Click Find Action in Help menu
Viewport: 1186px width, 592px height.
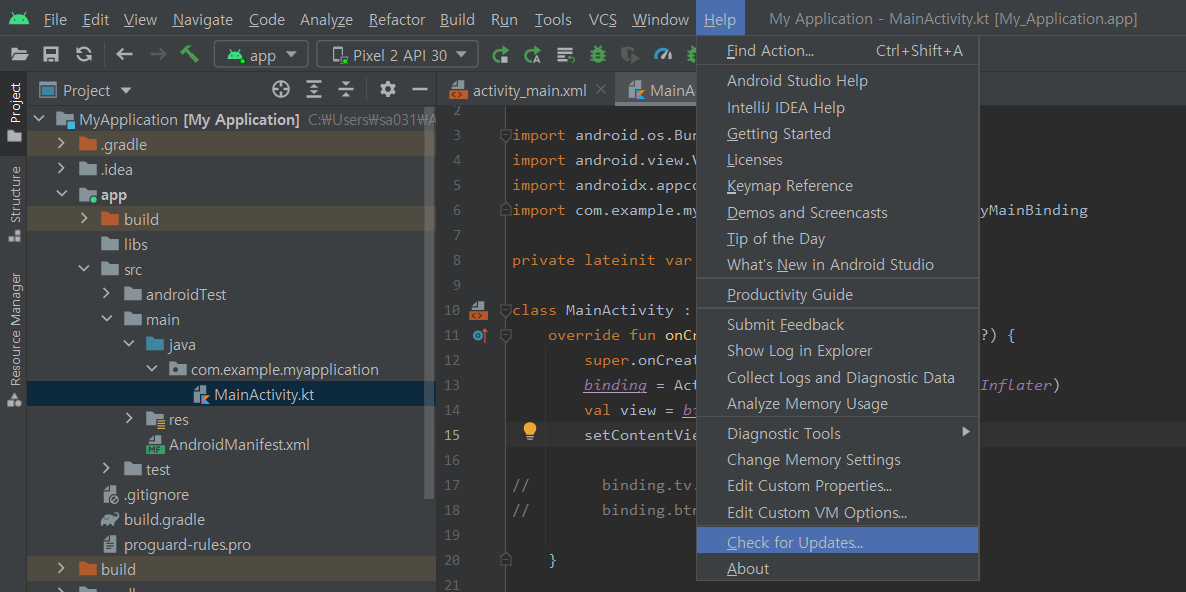(x=837, y=51)
